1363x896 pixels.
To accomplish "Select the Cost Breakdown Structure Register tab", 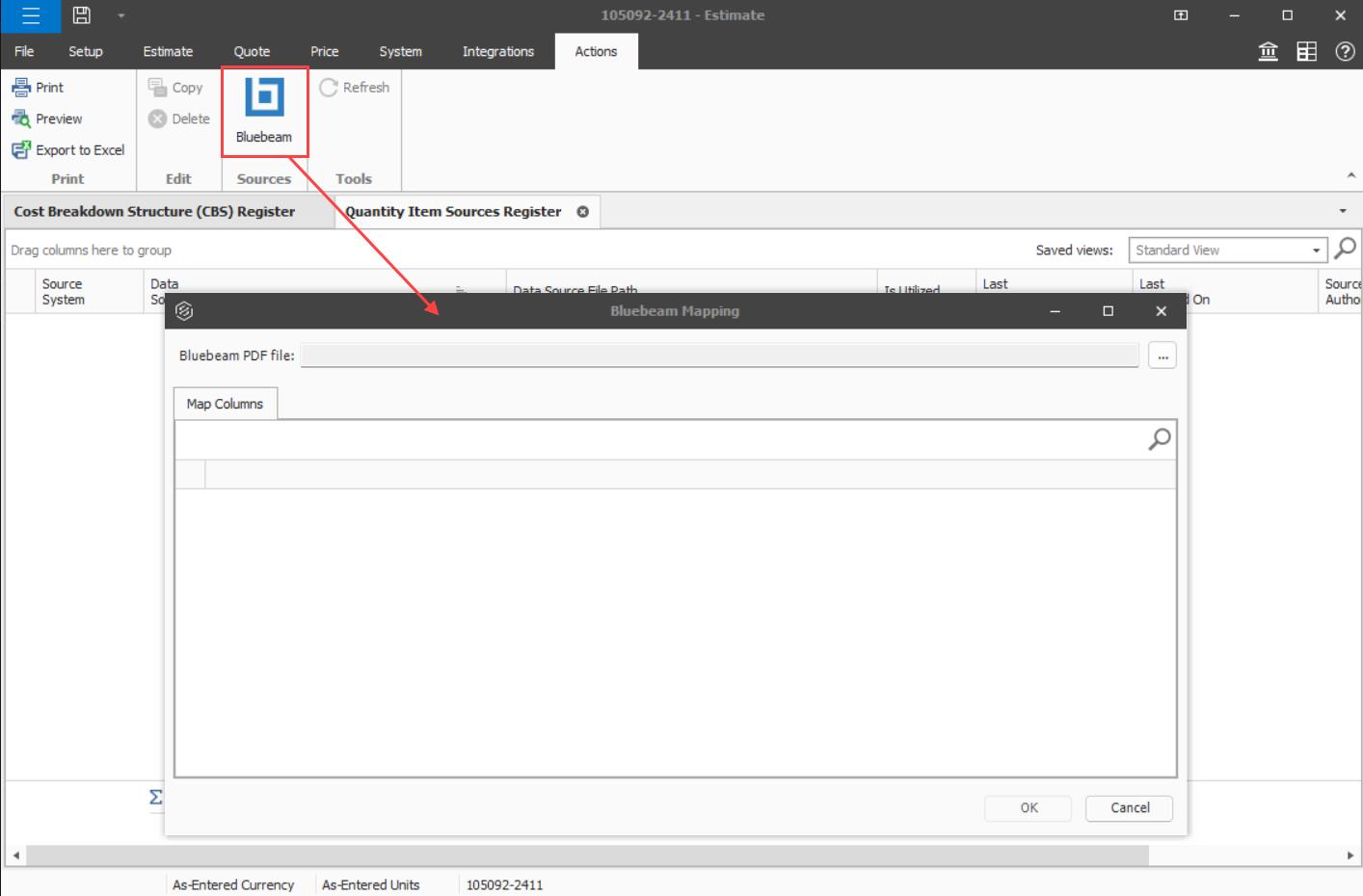I will 154,212.
